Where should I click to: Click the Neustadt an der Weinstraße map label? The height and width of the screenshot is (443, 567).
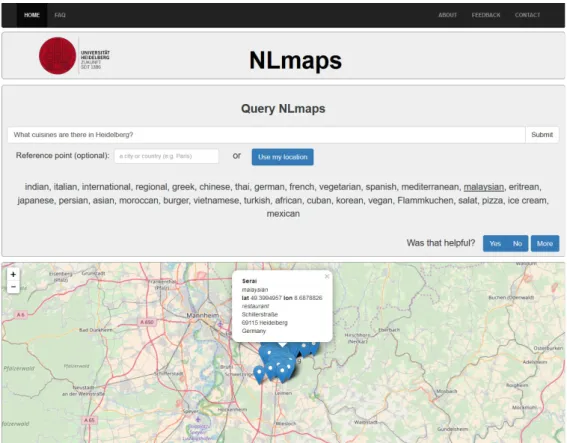[84, 390]
